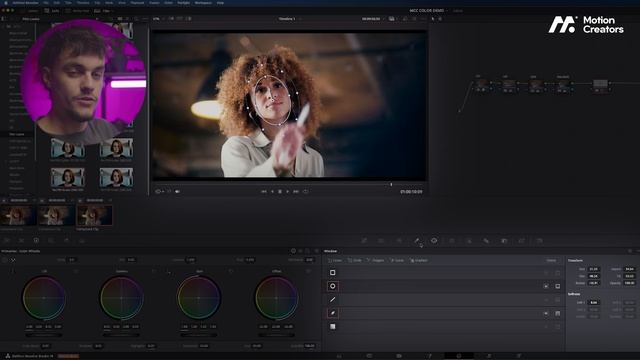Open the Sizing palette icon

click(x=522, y=241)
